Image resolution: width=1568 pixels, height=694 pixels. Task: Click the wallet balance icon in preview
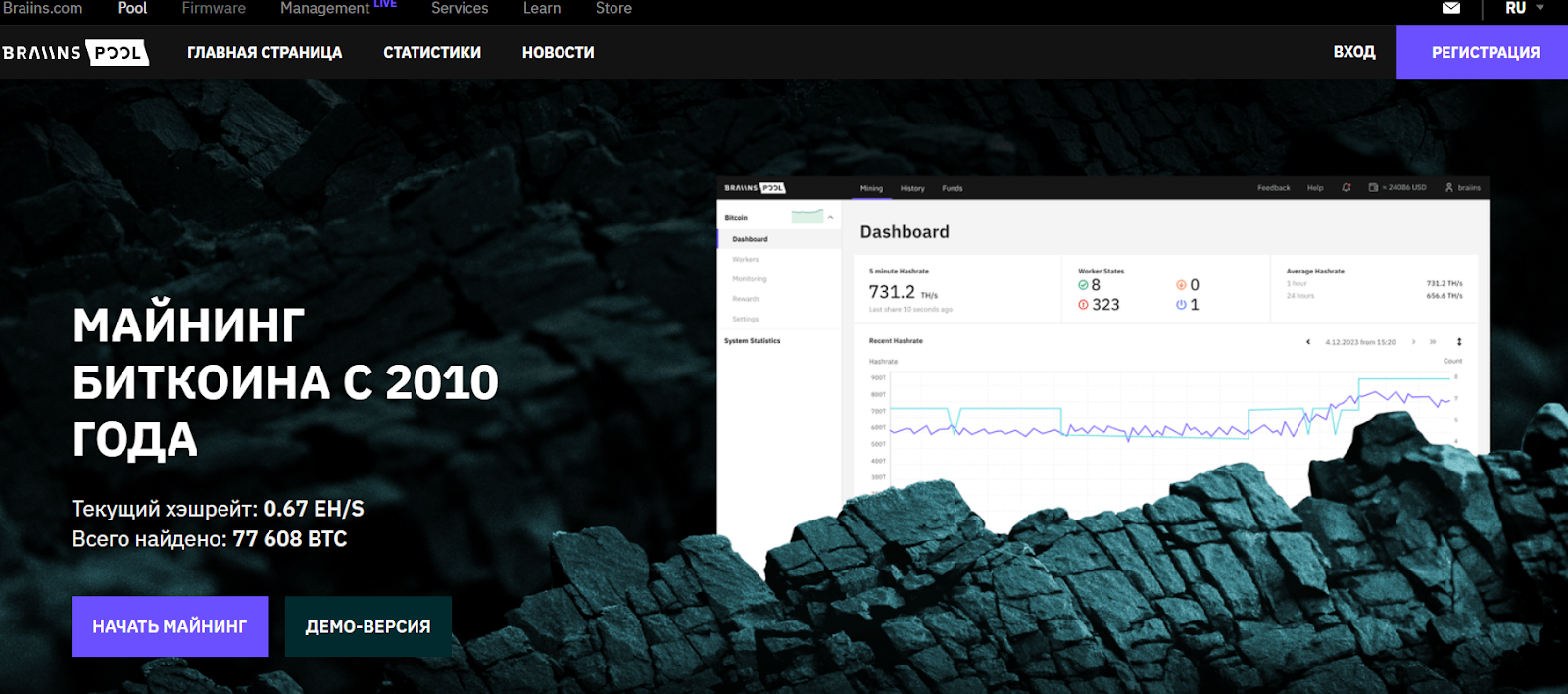1373,187
